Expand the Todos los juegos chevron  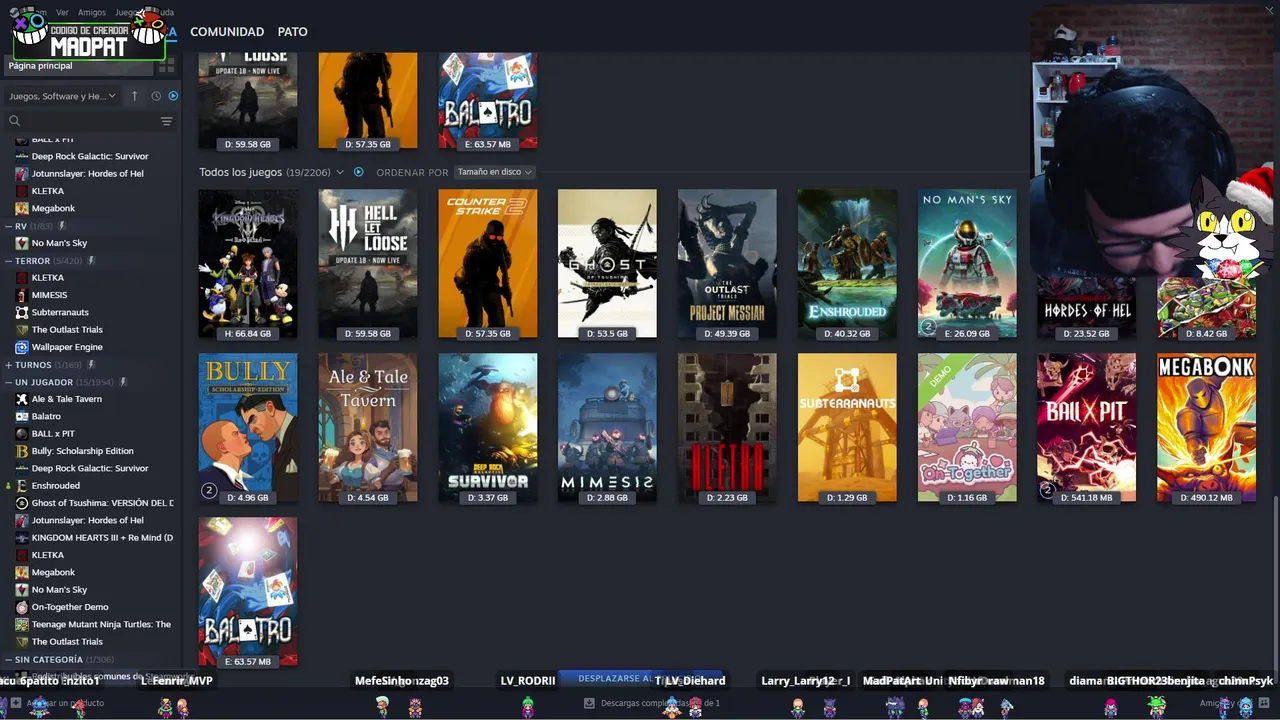click(340, 172)
